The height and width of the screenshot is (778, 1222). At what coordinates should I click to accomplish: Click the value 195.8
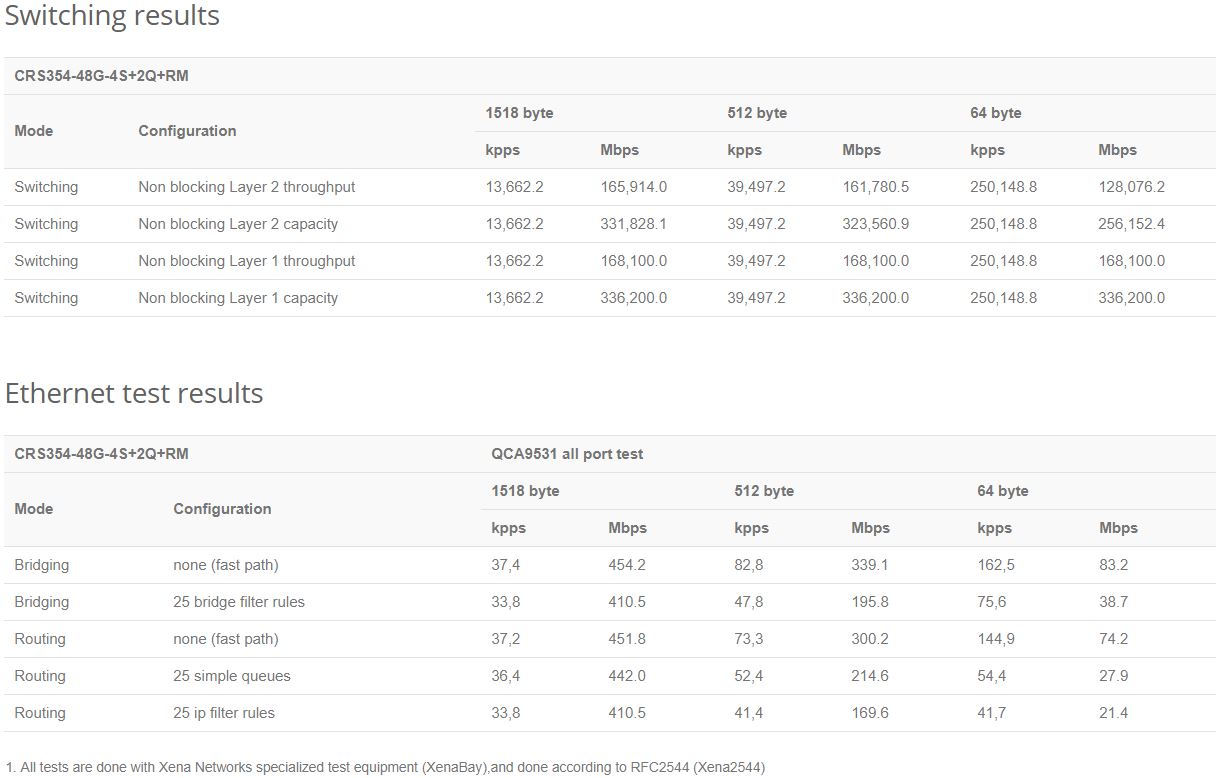click(870, 602)
